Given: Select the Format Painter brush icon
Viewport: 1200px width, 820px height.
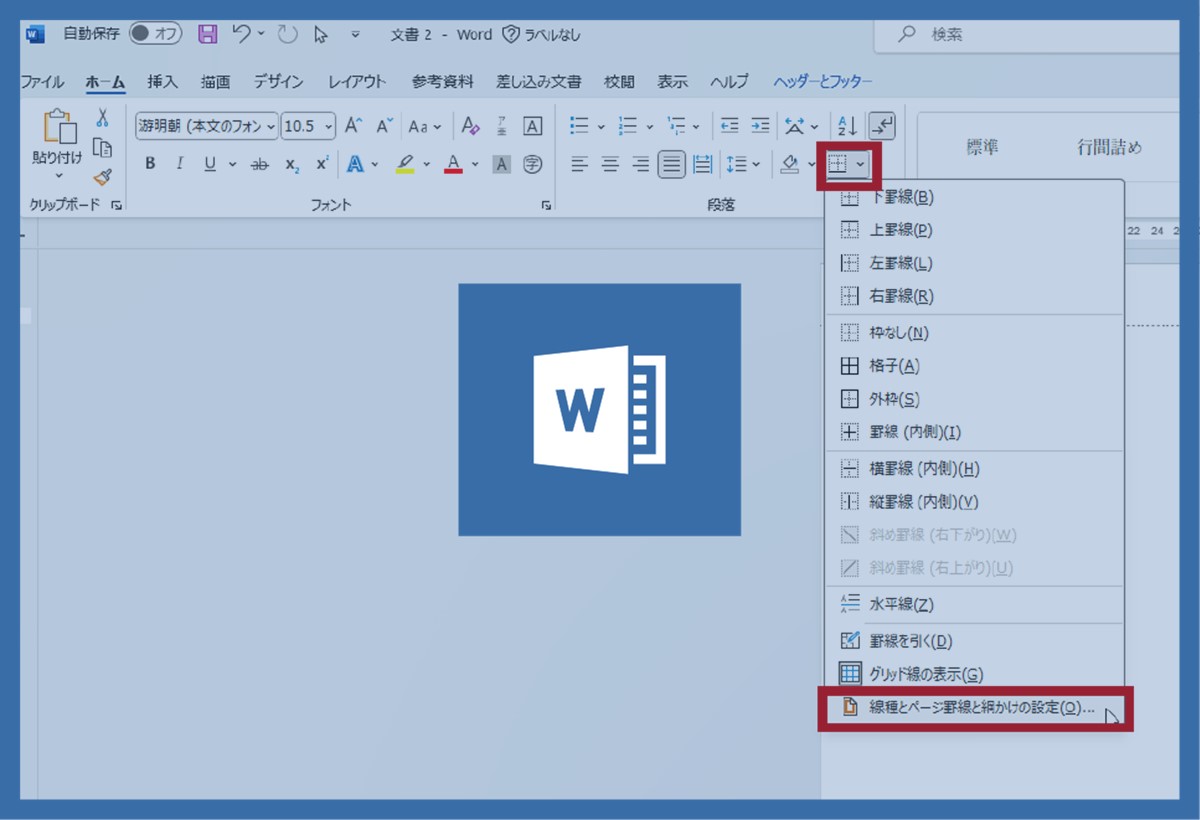Looking at the screenshot, I should [x=102, y=177].
